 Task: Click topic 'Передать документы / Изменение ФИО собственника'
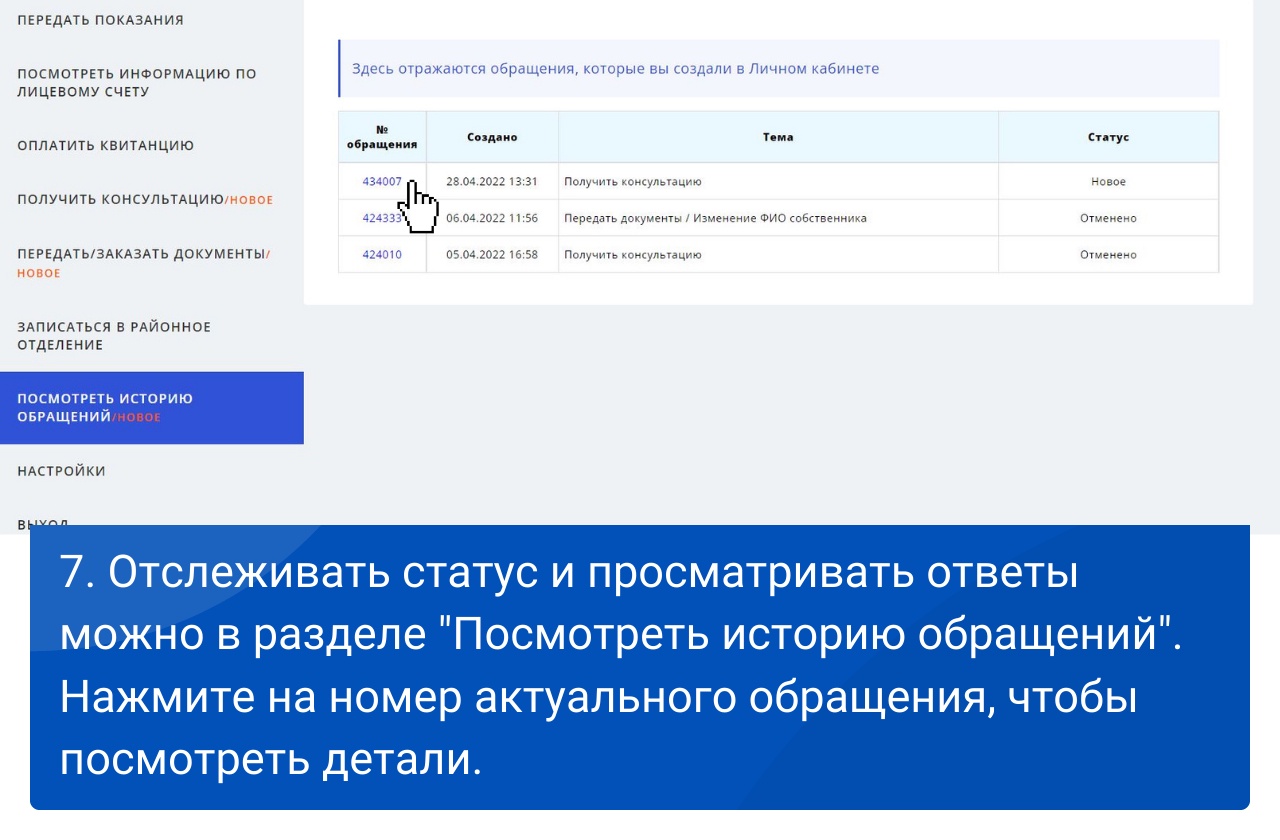pyautogui.click(x=715, y=218)
